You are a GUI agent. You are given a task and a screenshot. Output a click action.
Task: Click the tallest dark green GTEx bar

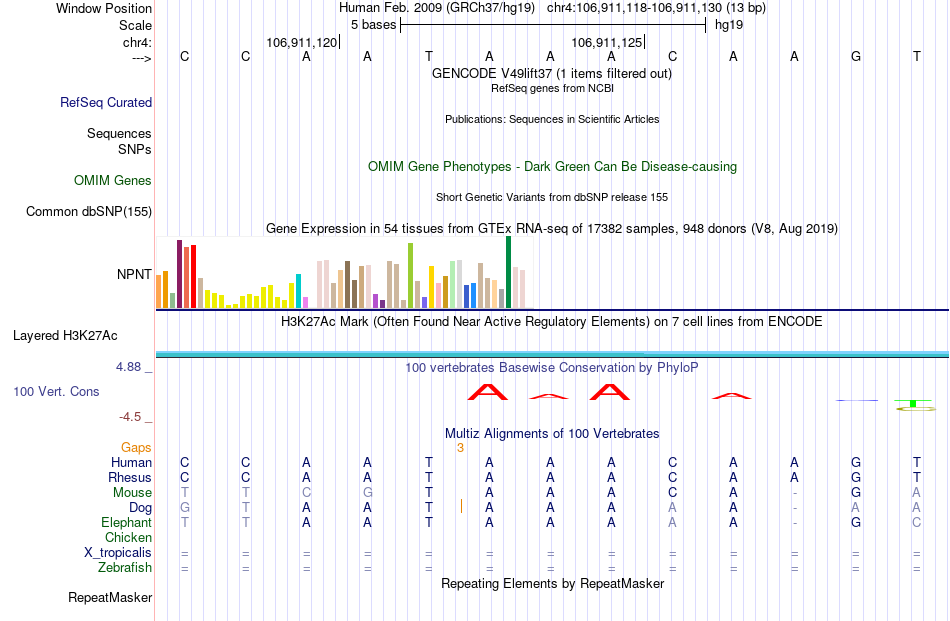pos(508,272)
